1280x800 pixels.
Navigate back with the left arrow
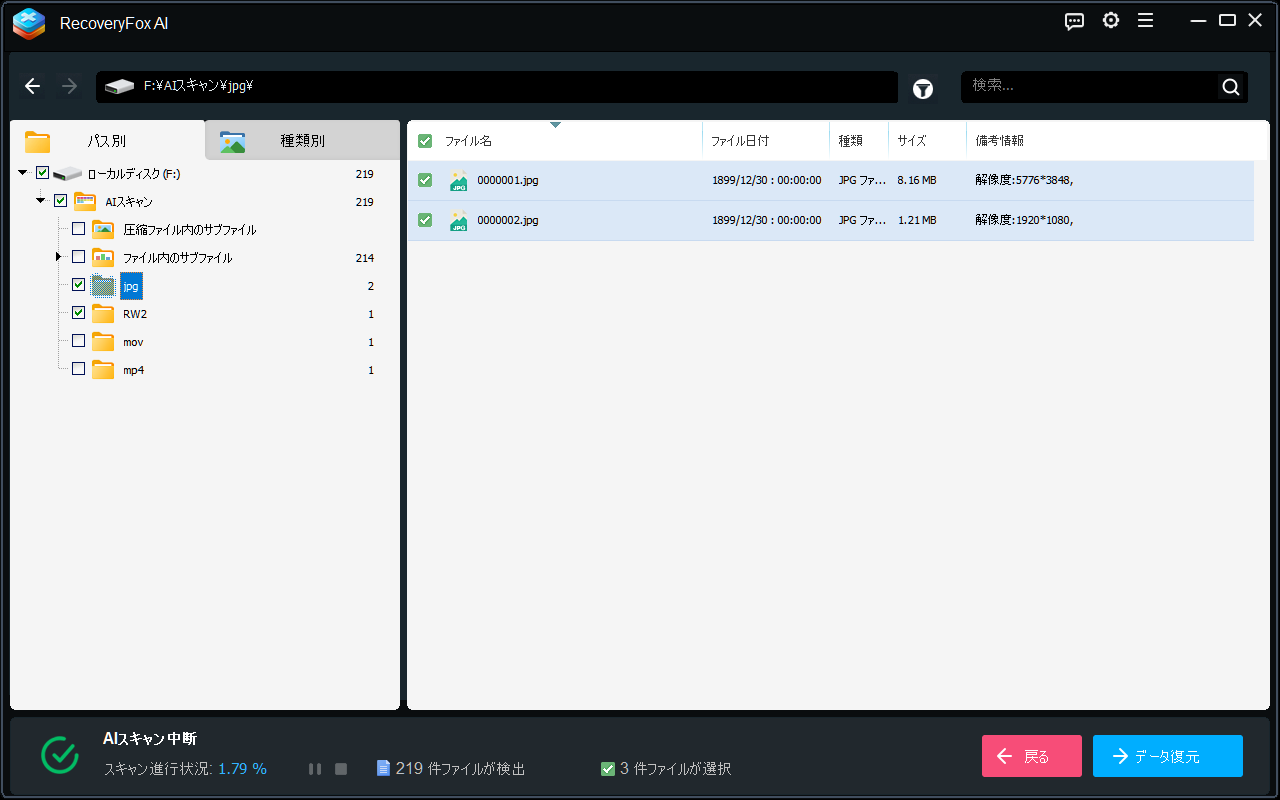pyautogui.click(x=33, y=87)
